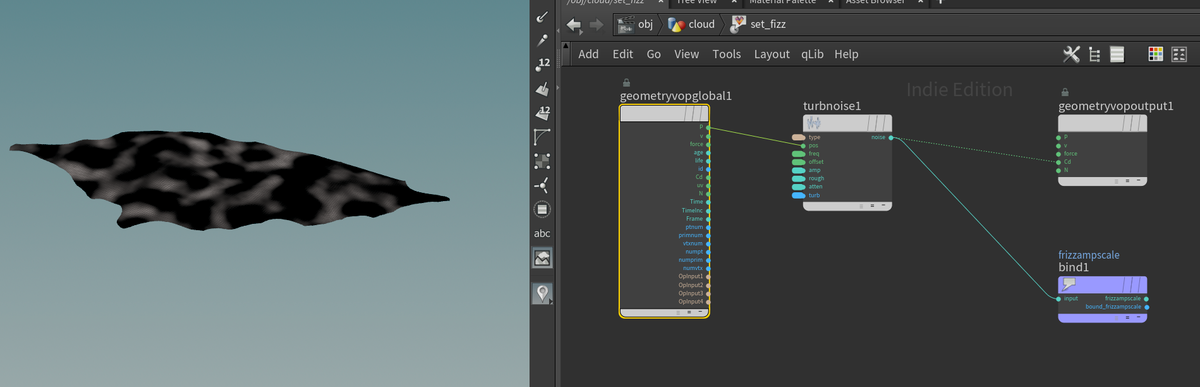This screenshot has height=387, width=1200.
Task: Click the circular disc icon in sidebar
Action: tap(542, 210)
